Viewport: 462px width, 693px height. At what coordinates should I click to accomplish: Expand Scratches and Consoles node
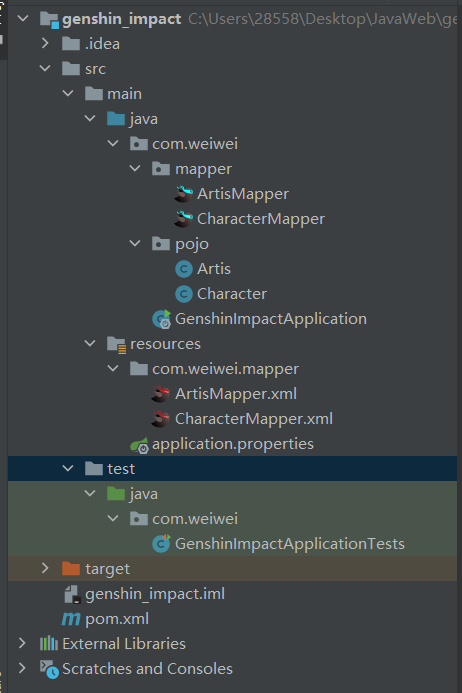[23, 668]
